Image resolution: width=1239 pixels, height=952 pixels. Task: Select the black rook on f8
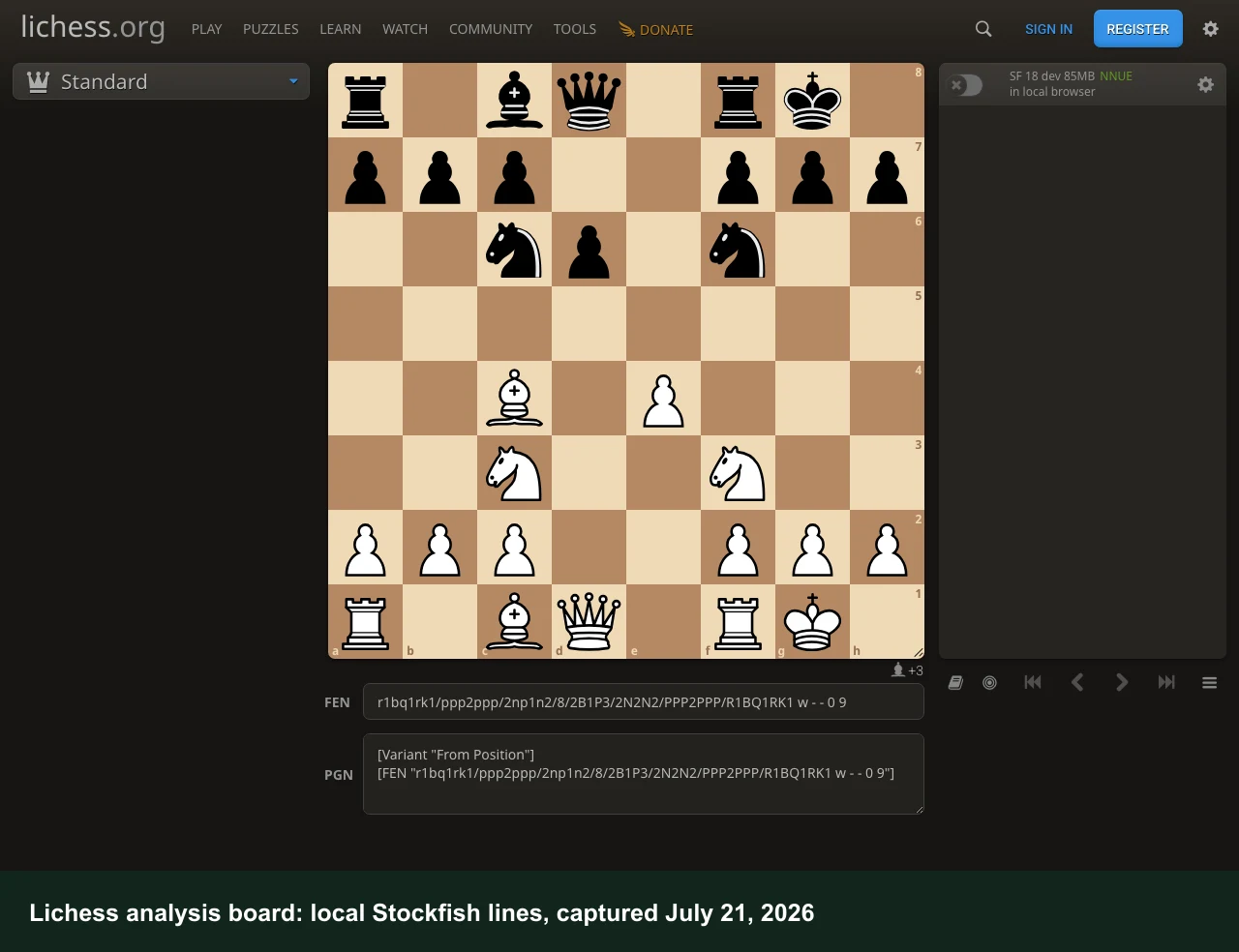[738, 101]
